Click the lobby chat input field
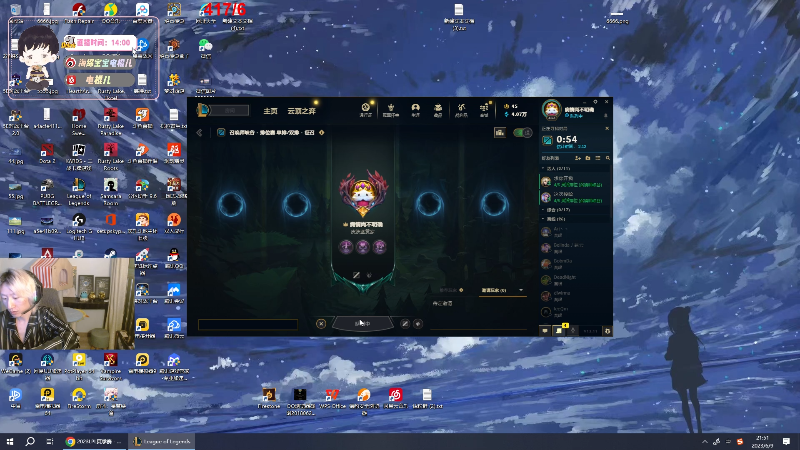 (x=248, y=324)
